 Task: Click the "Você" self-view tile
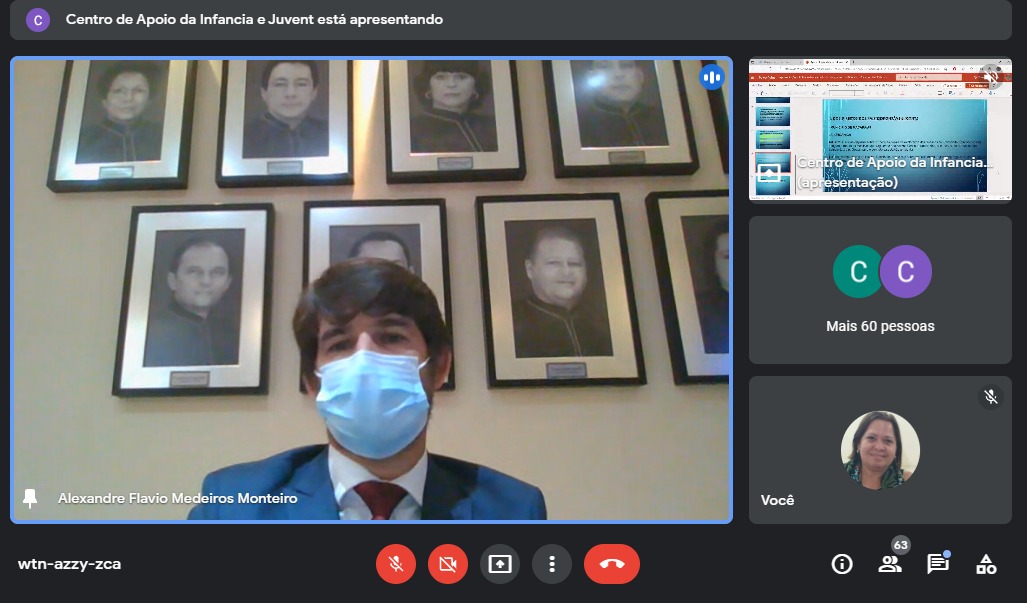(x=880, y=450)
